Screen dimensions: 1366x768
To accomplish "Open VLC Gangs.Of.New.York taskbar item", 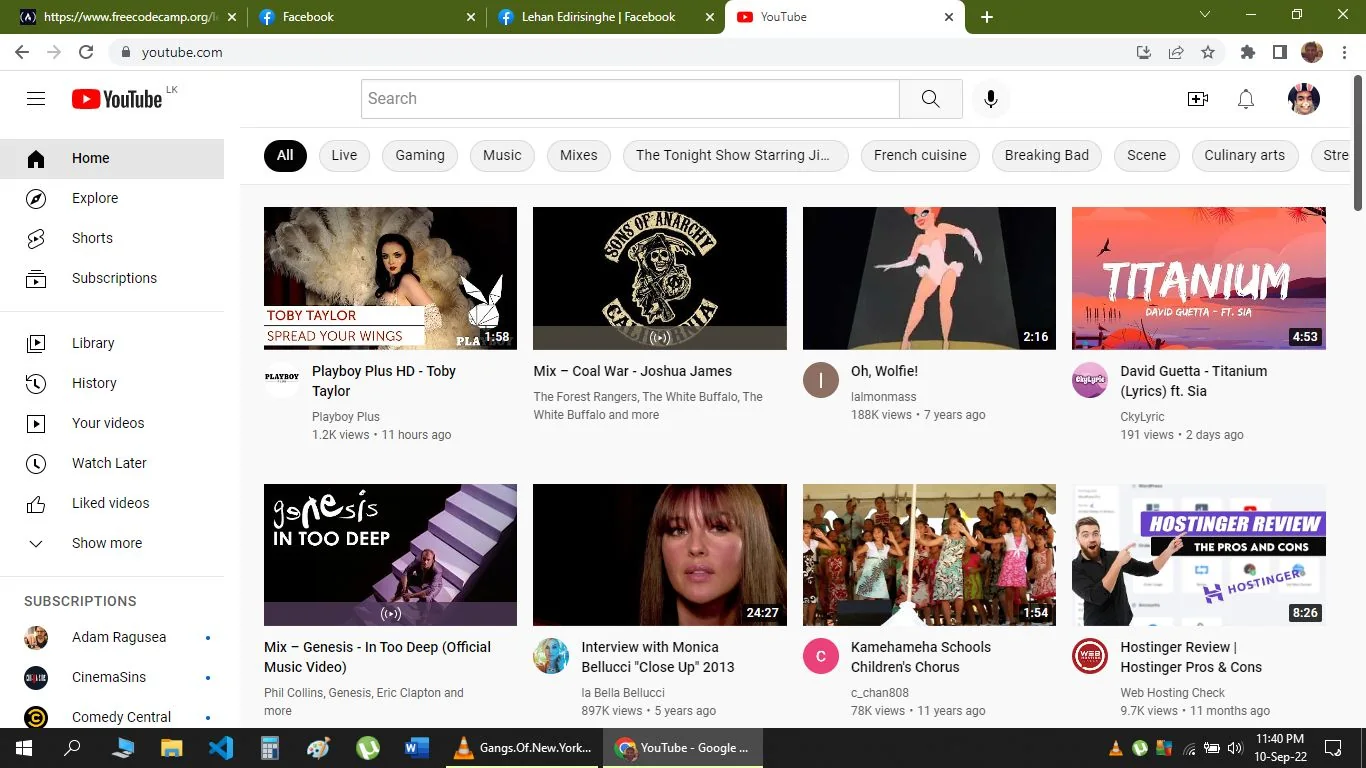I will click(522, 748).
